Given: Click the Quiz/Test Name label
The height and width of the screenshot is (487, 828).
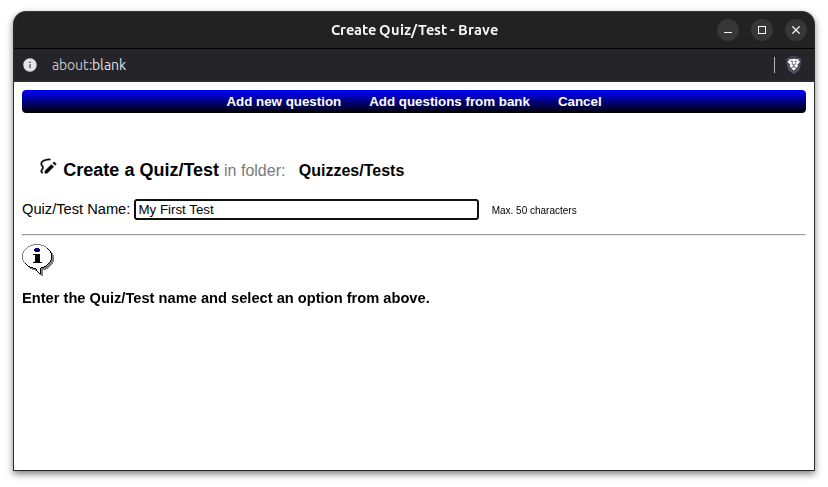Looking at the screenshot, I should click(76, 209).
